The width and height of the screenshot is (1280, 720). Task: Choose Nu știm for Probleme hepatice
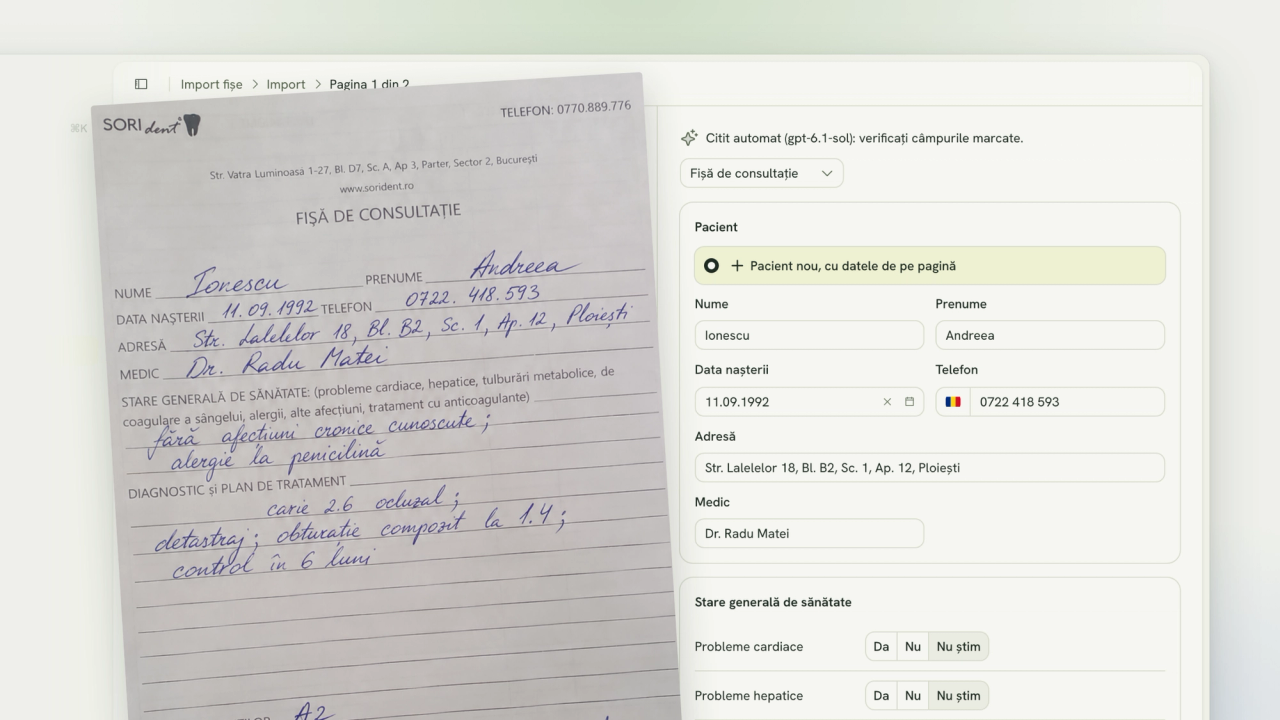click(x=958, y=696)
